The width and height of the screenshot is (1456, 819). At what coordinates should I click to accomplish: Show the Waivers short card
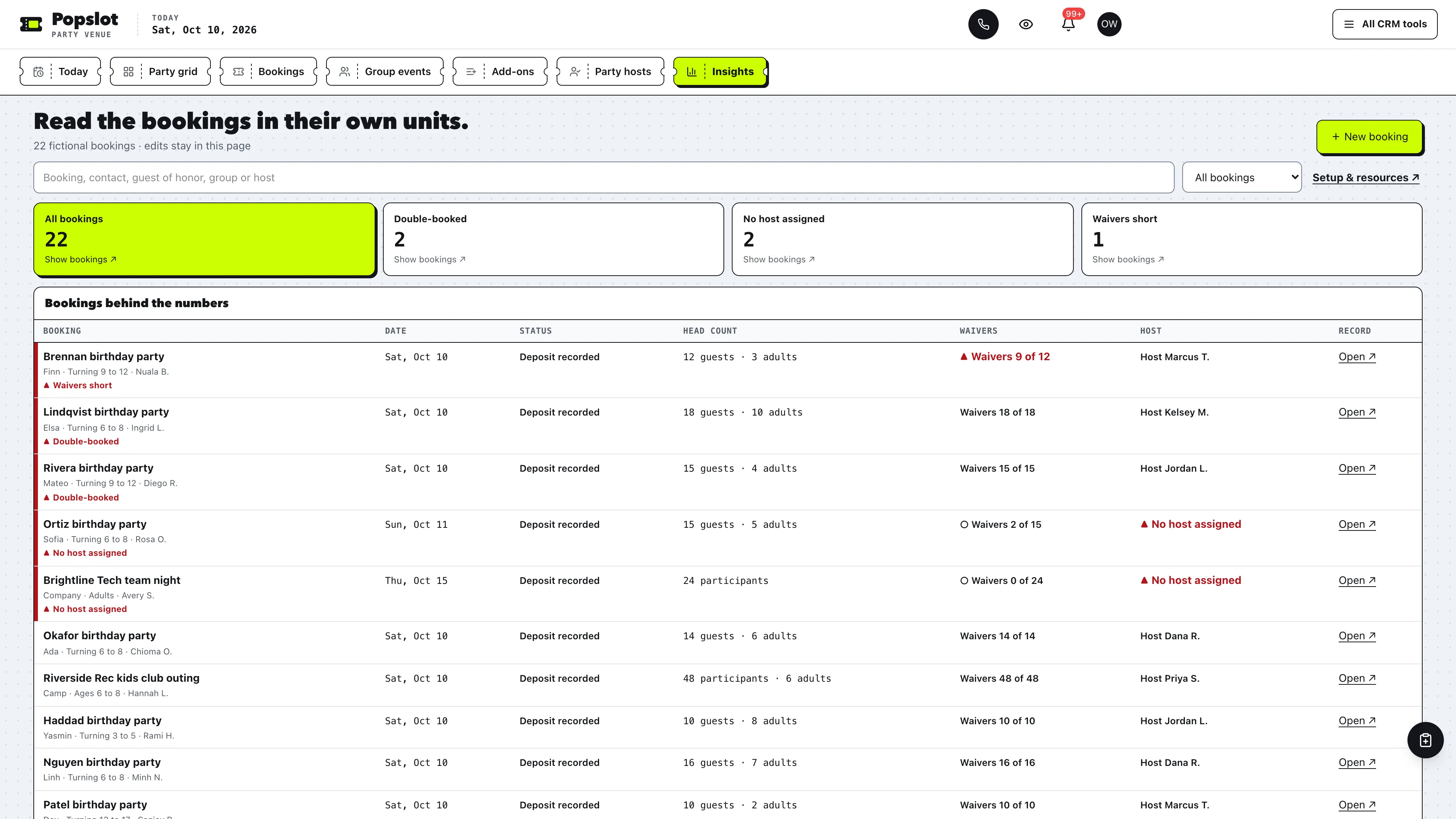(x=1251, y=239)
